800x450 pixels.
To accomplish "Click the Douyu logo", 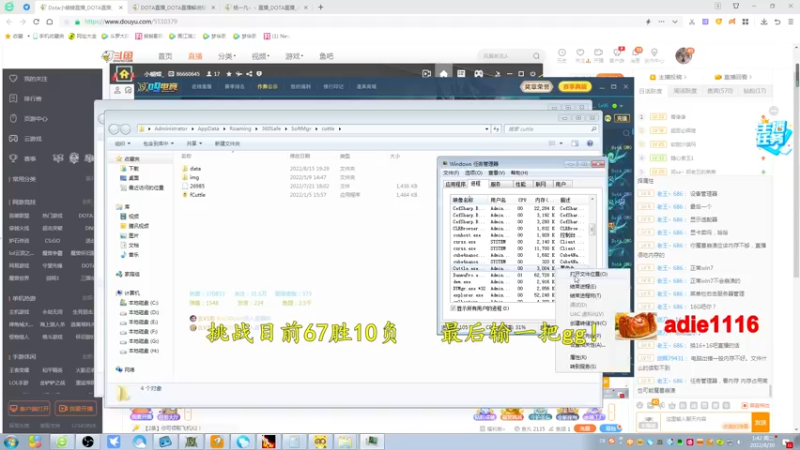I will click(x=118, y=56).
